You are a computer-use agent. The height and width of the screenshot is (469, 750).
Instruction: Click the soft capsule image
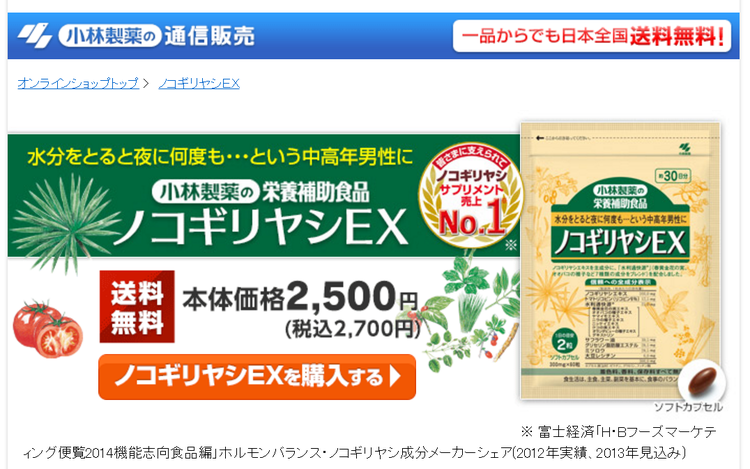click(x=702, y=382)
